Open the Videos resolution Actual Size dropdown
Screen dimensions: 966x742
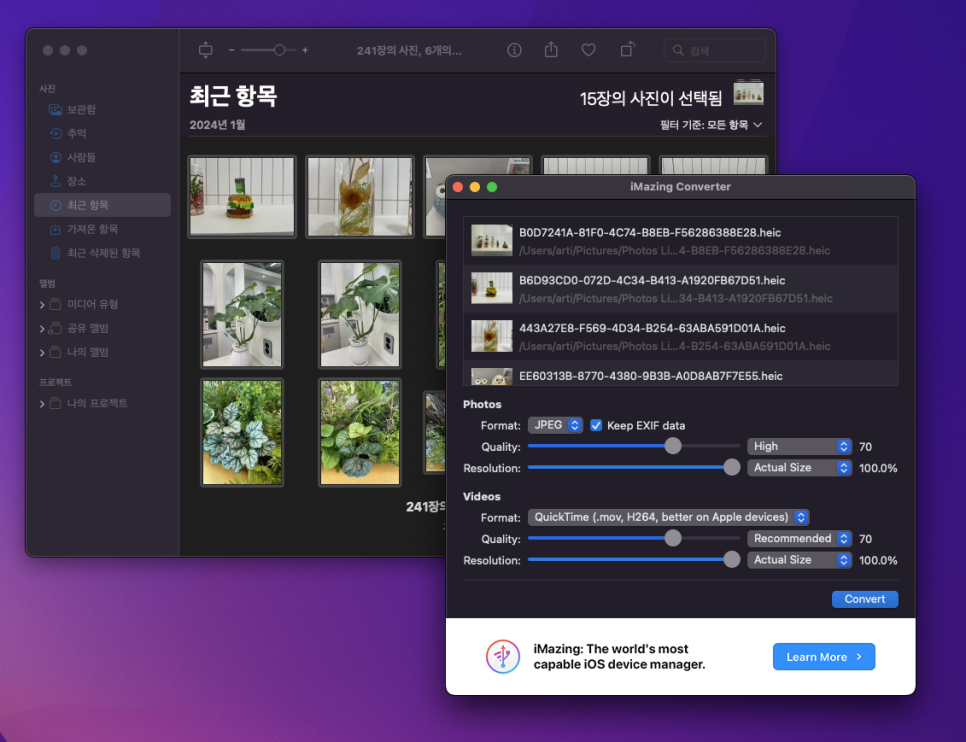coord(799,560)
